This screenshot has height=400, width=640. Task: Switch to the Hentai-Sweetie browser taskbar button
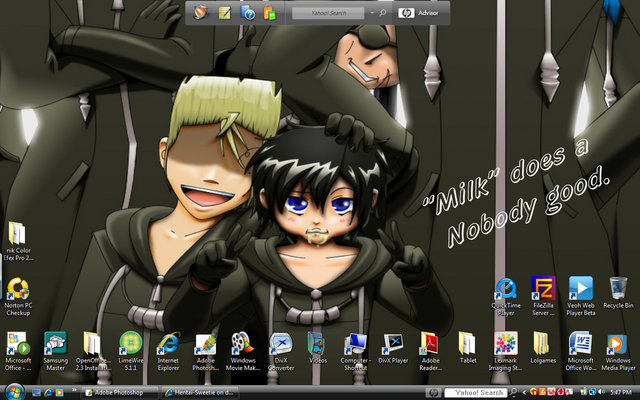point(201,393)
